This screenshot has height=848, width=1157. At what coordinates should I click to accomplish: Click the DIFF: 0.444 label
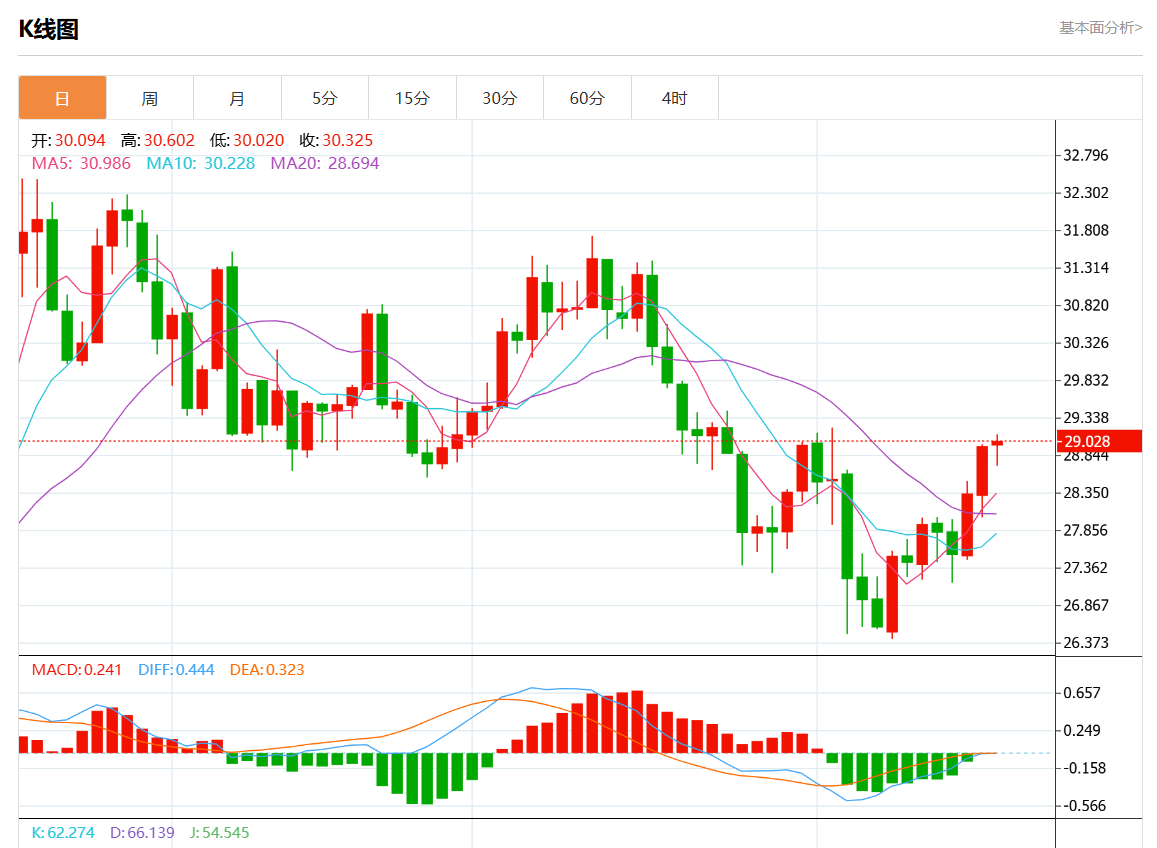(176, 669)
